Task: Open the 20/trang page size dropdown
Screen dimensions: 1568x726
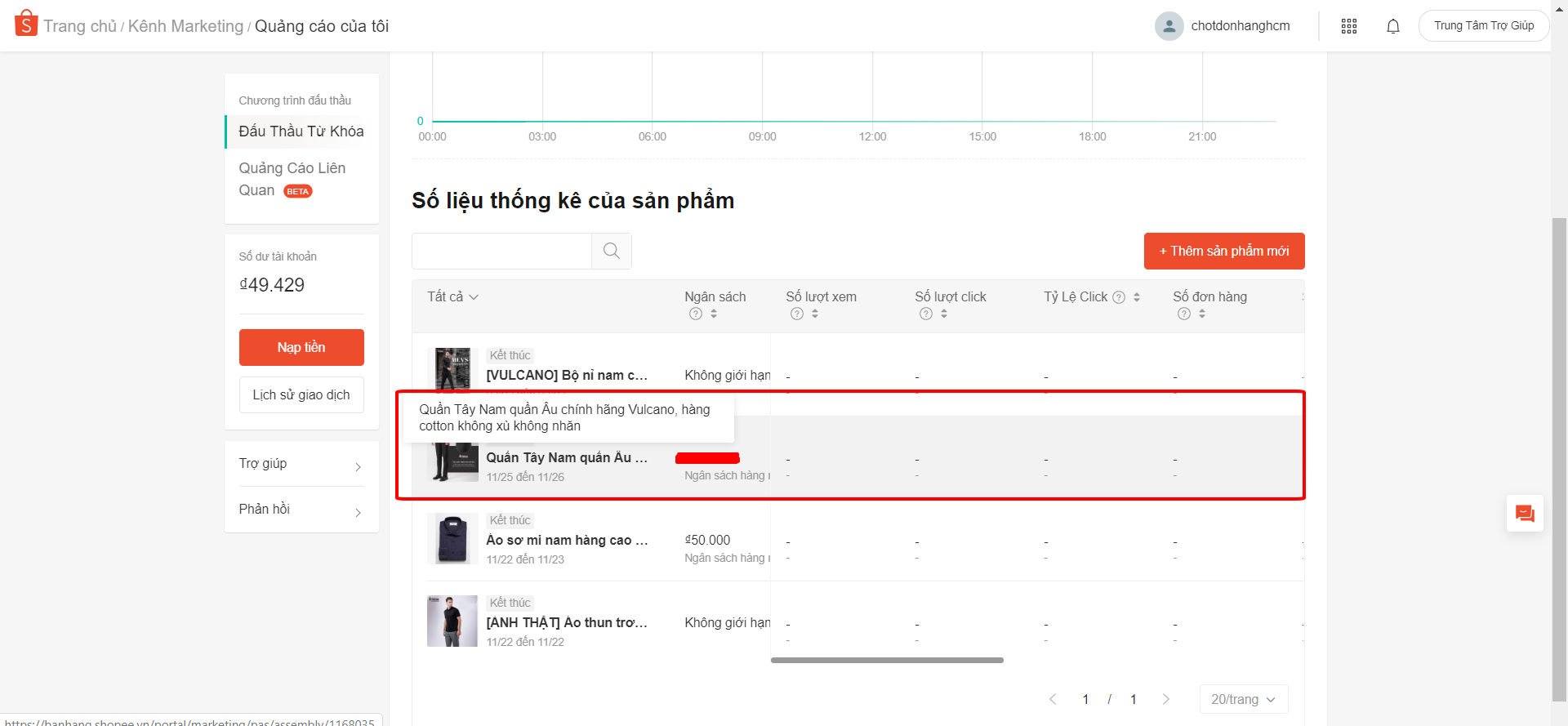Action: (1243, 699)
